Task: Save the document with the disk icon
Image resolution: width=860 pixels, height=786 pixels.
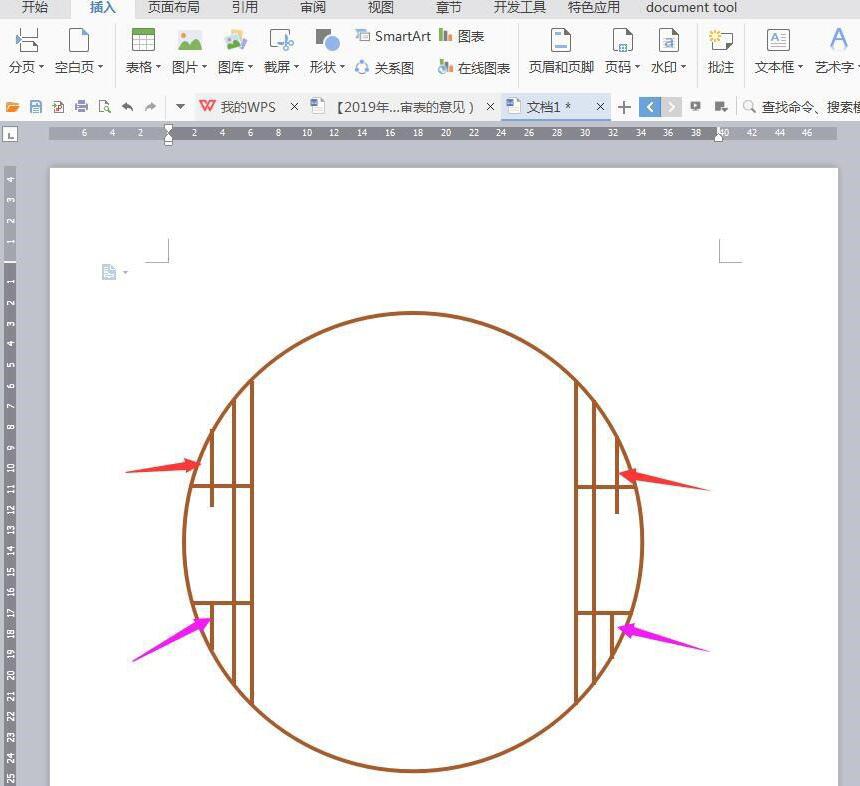Action: click(x=36, y=106)
